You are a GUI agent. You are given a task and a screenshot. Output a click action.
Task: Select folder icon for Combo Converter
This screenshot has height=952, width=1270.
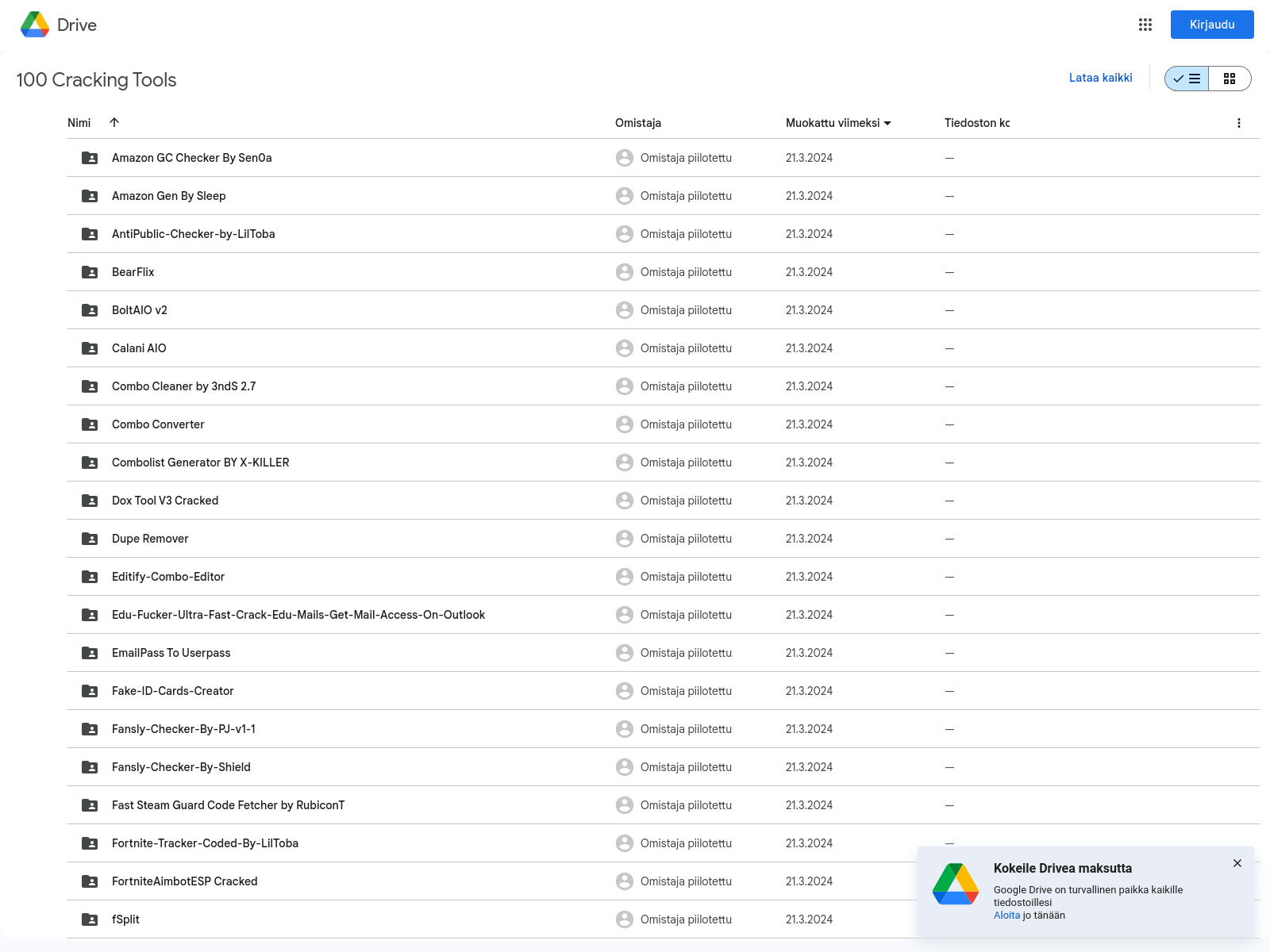click(x=90, y=424)
